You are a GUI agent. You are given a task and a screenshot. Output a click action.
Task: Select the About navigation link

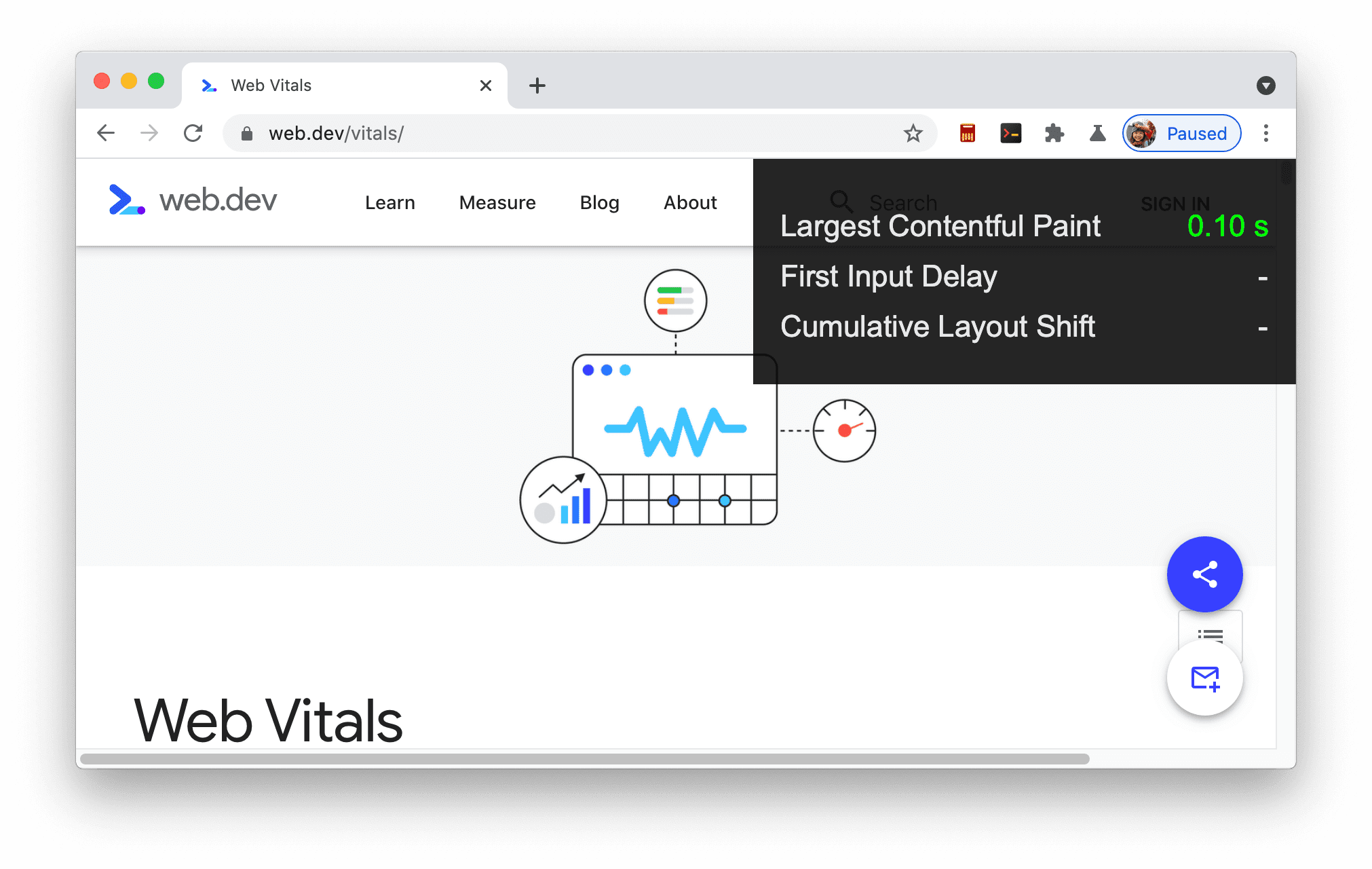pyautogui.click(x=690, y=202)
